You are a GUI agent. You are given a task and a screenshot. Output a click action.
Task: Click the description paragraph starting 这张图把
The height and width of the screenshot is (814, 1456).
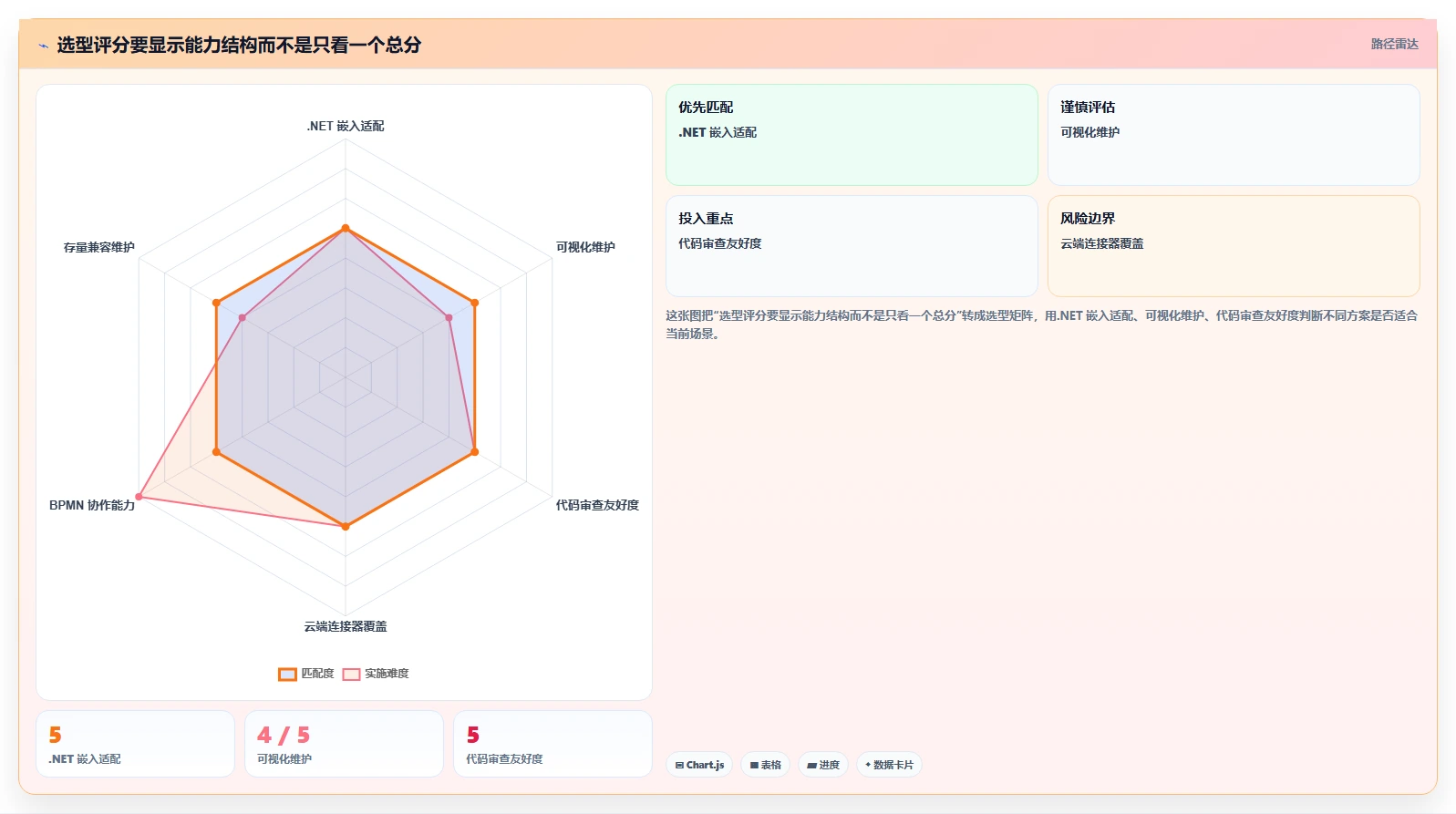coord(1041,325)
